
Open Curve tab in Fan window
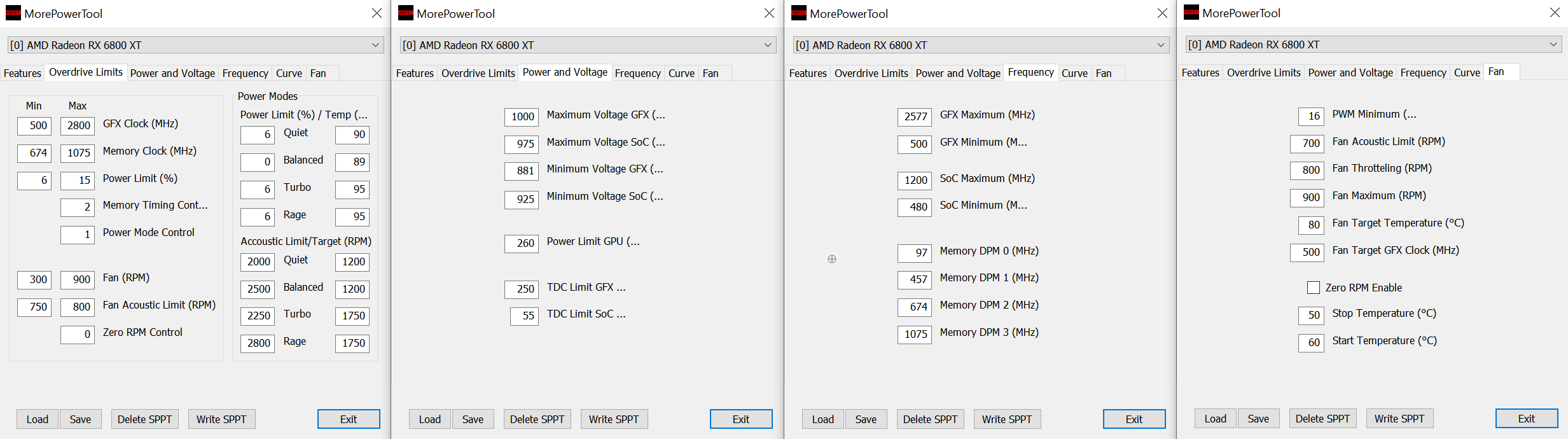[x=1467, y=73]
